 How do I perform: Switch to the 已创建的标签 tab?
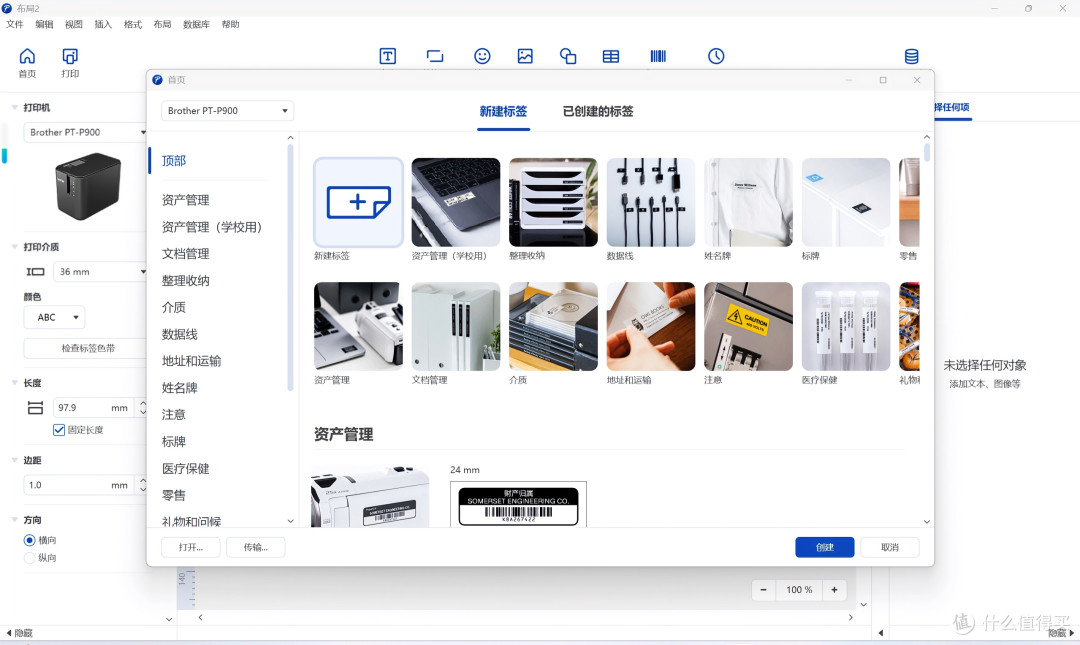point(598,111)
